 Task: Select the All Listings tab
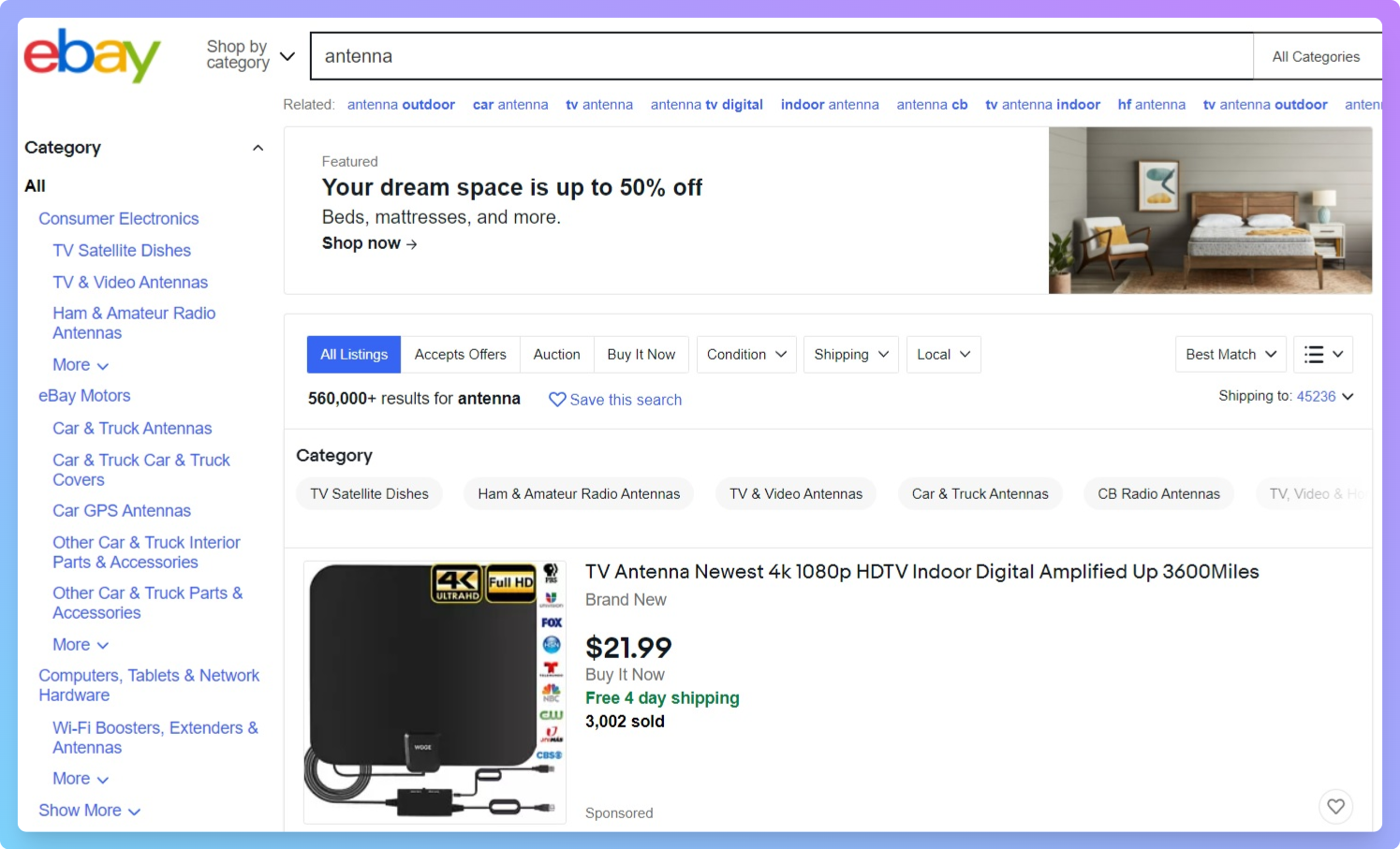(x=354, y=355)
